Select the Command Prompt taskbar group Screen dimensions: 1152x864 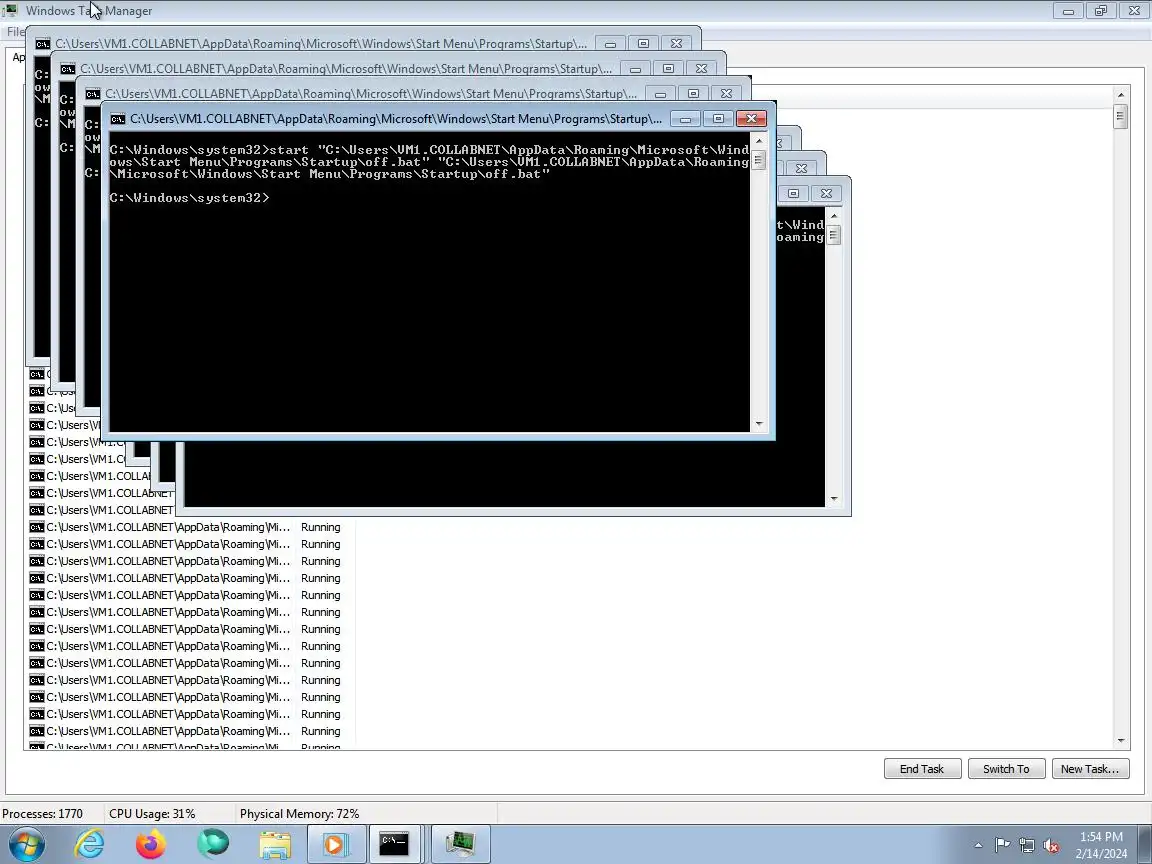coord(395,844)
